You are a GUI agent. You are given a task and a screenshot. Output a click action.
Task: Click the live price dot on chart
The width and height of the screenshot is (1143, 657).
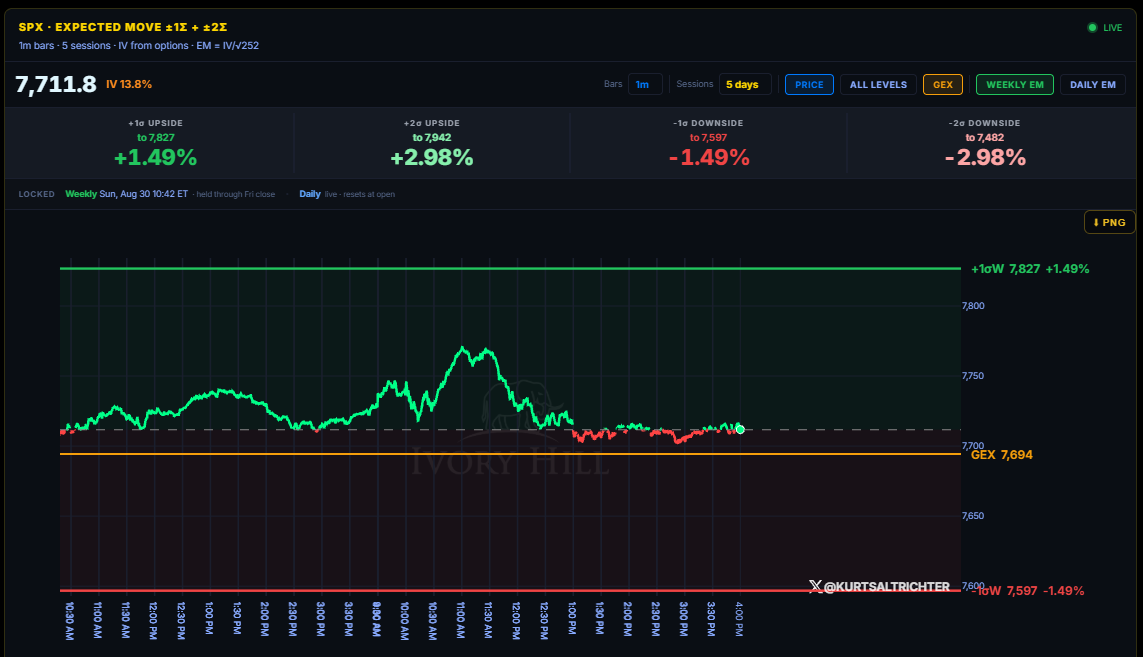click(x=740, y=429)
